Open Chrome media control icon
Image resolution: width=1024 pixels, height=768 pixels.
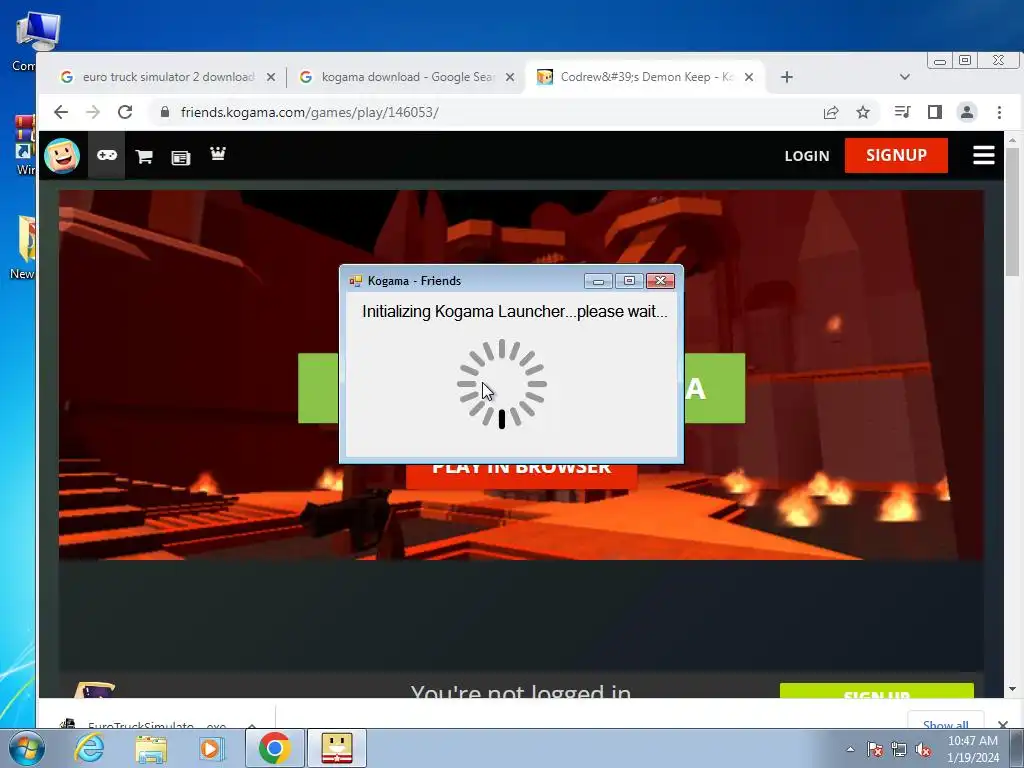(x=903, y=112)
